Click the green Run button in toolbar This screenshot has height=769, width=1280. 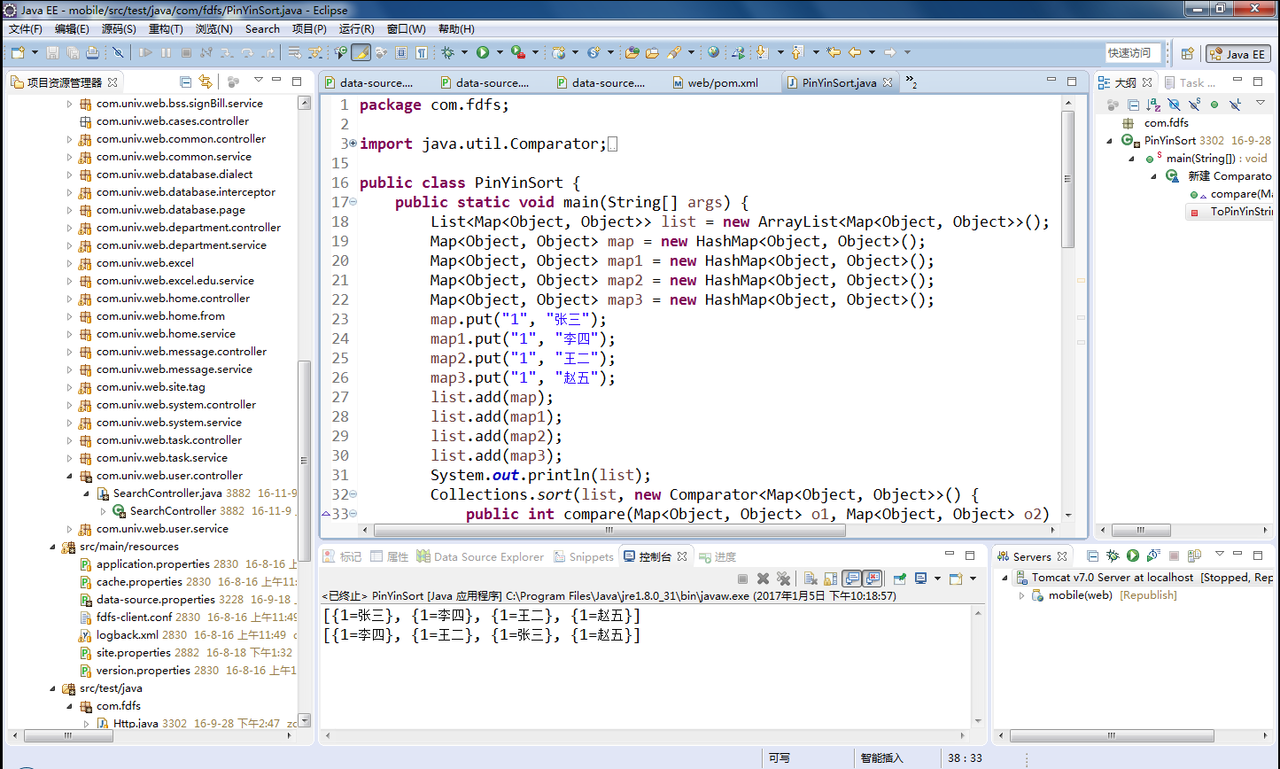[483, 52]
